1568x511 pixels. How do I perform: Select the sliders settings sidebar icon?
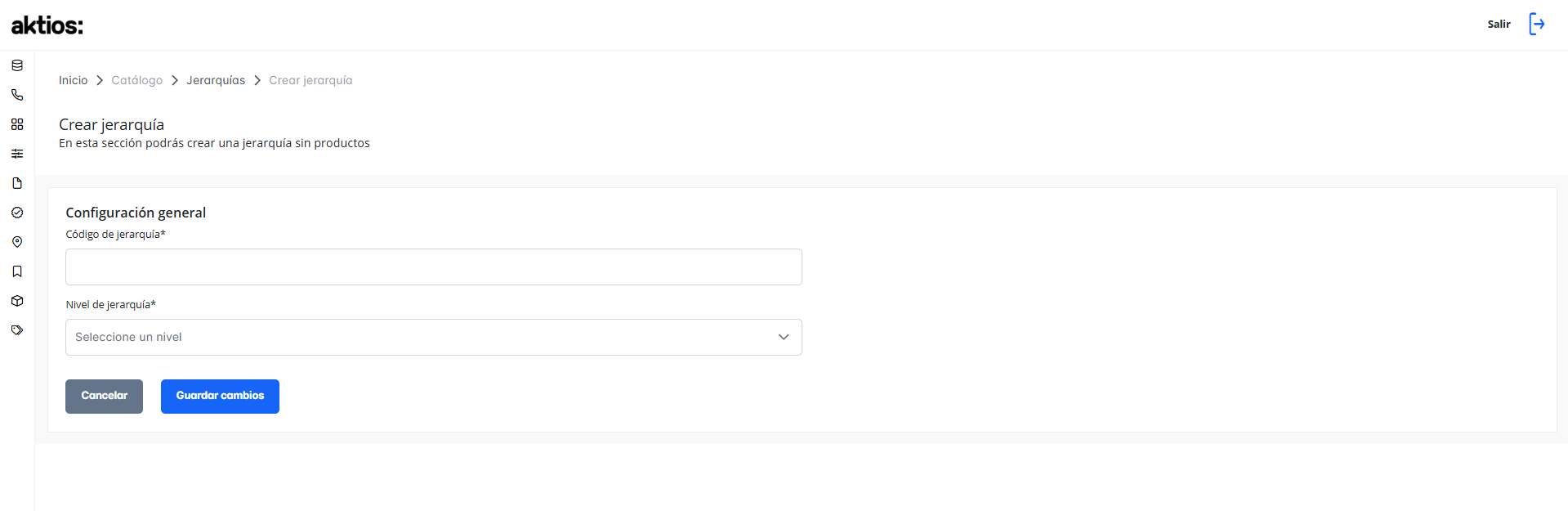pos(17,154)
